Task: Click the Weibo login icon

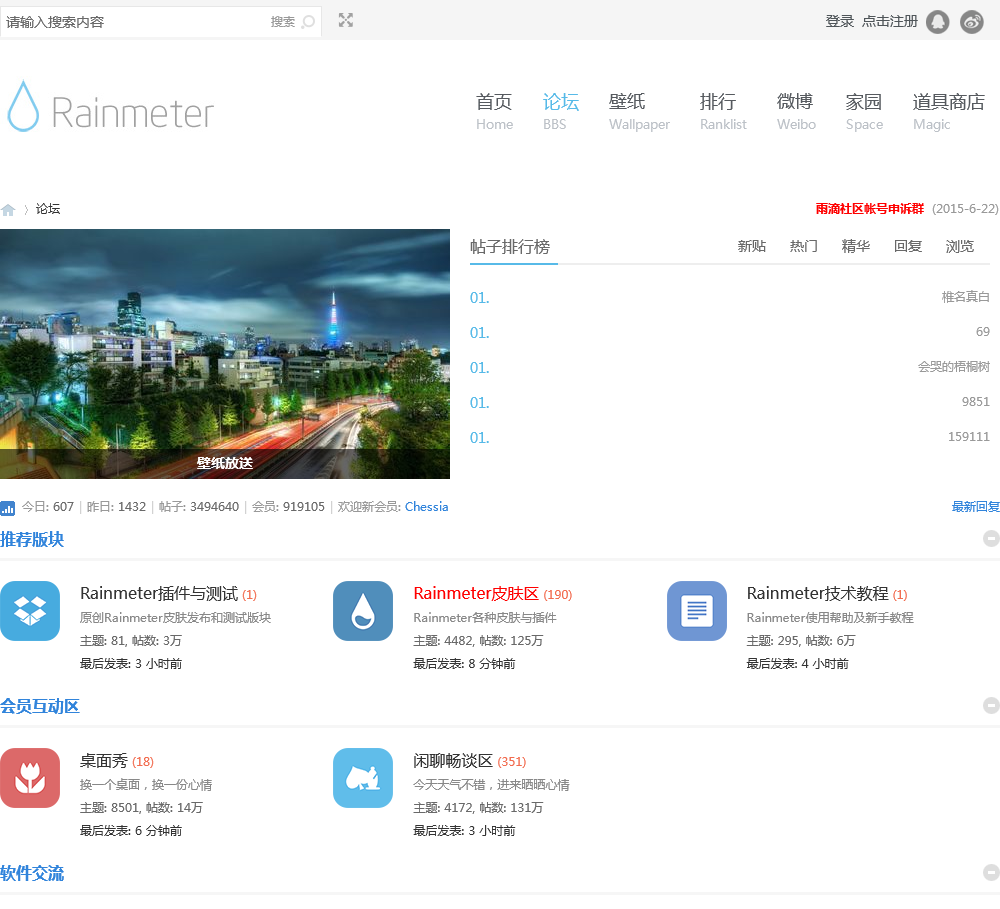Action: tap(972, 22)
